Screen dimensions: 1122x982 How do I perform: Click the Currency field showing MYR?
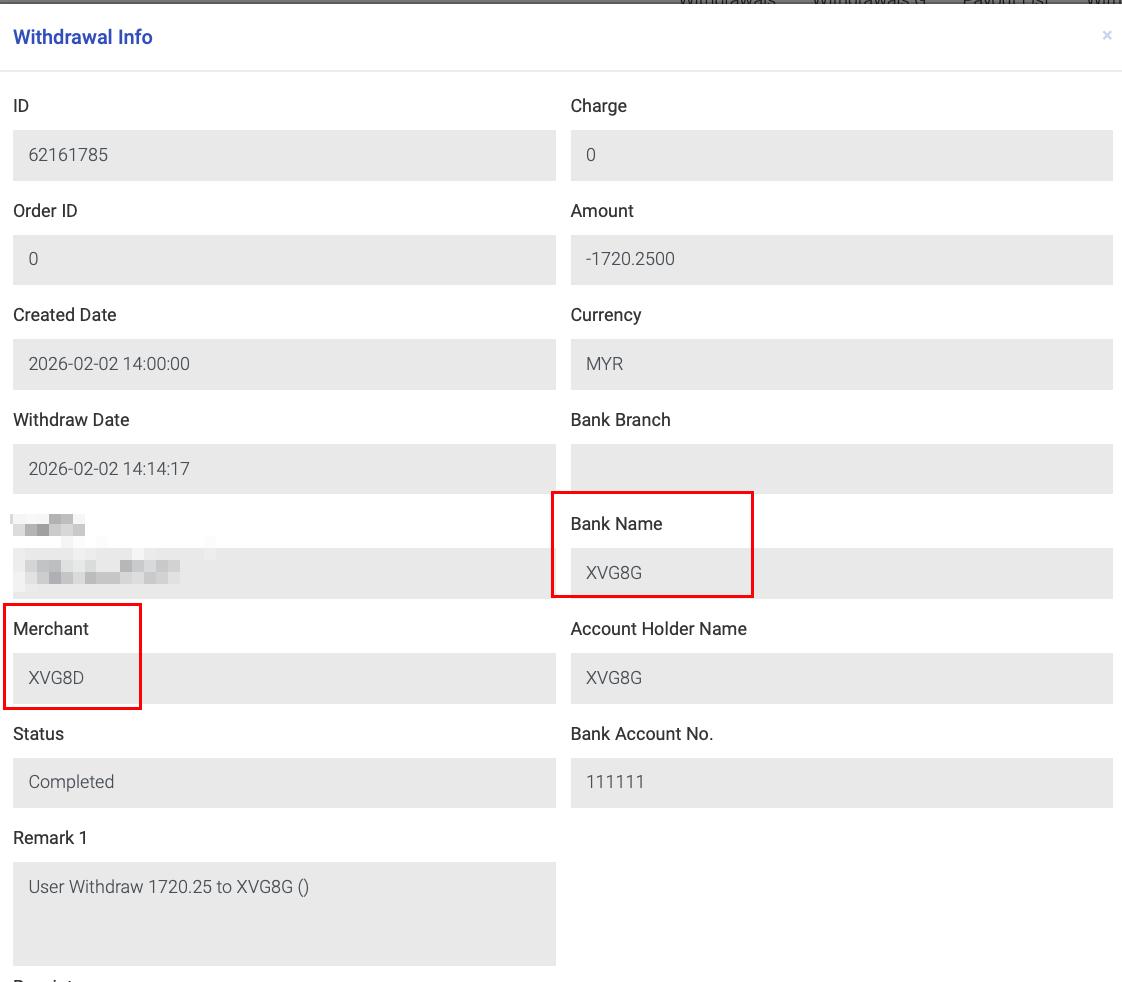(x=841, y=364)
